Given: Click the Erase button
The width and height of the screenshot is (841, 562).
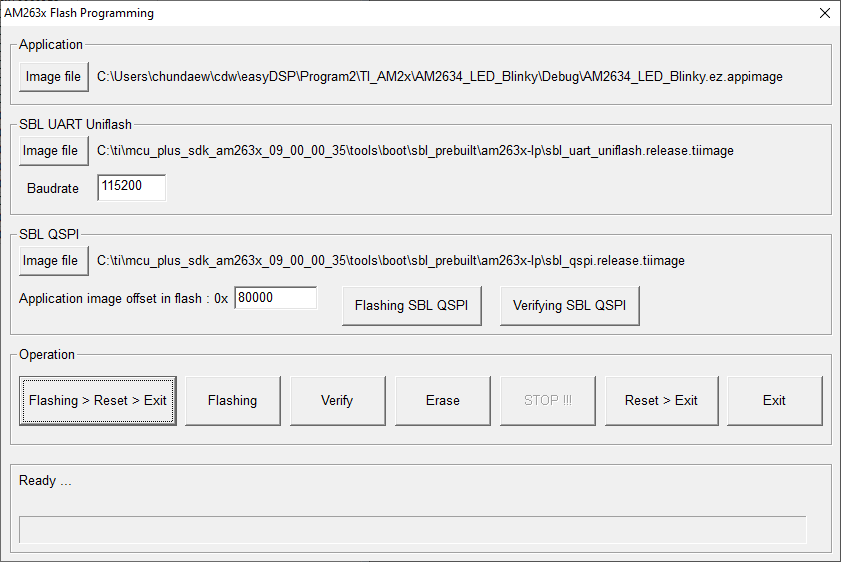Looking at the screenshot, I should coord(442,401).
